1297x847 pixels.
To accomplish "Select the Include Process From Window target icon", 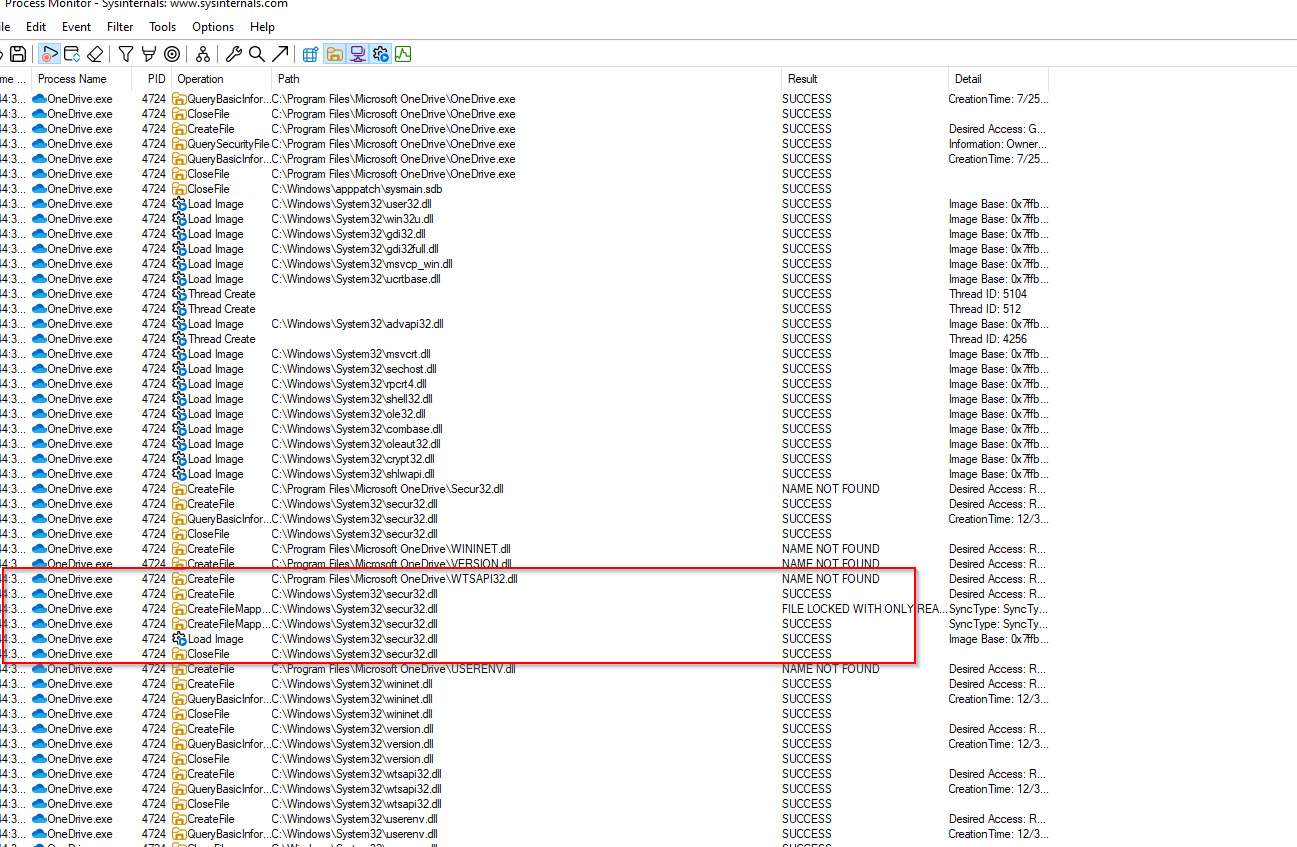I will pyautogui.click(x=172, y=54).
